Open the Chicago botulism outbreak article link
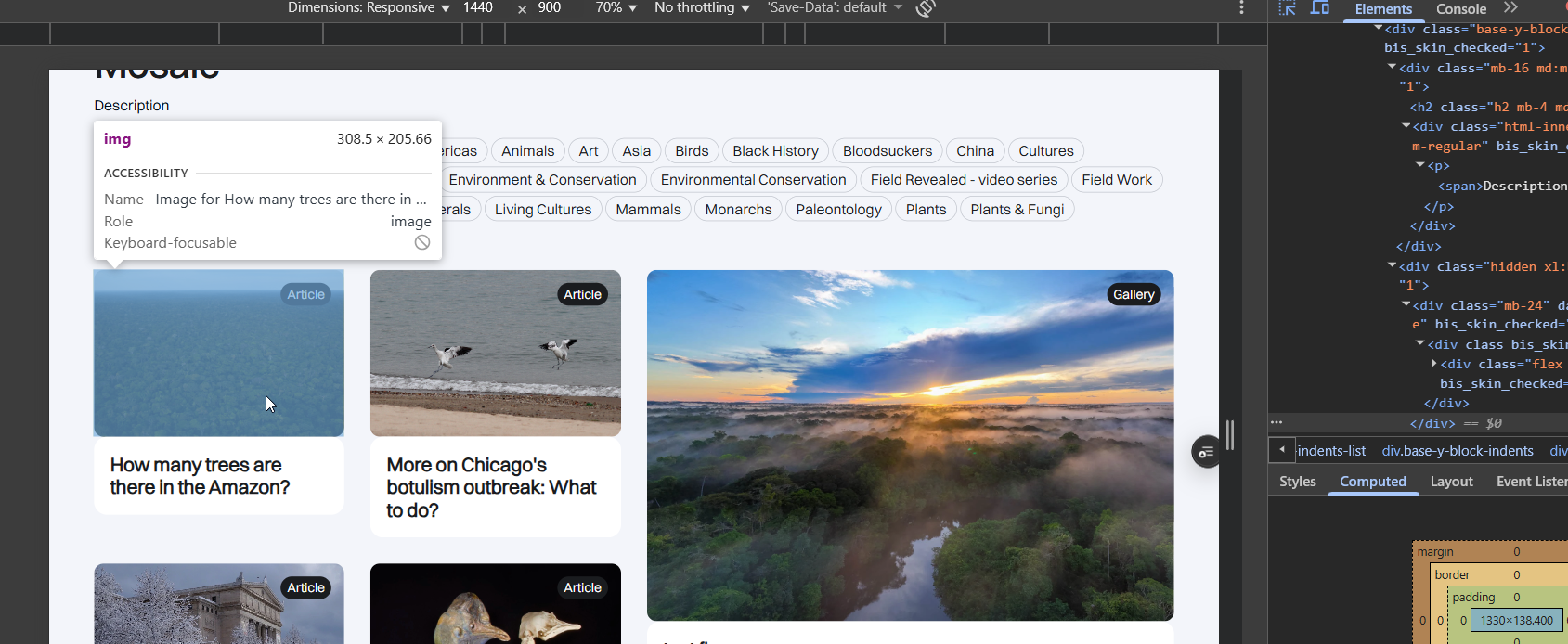The image size is (1568, 644). [492, 487]
